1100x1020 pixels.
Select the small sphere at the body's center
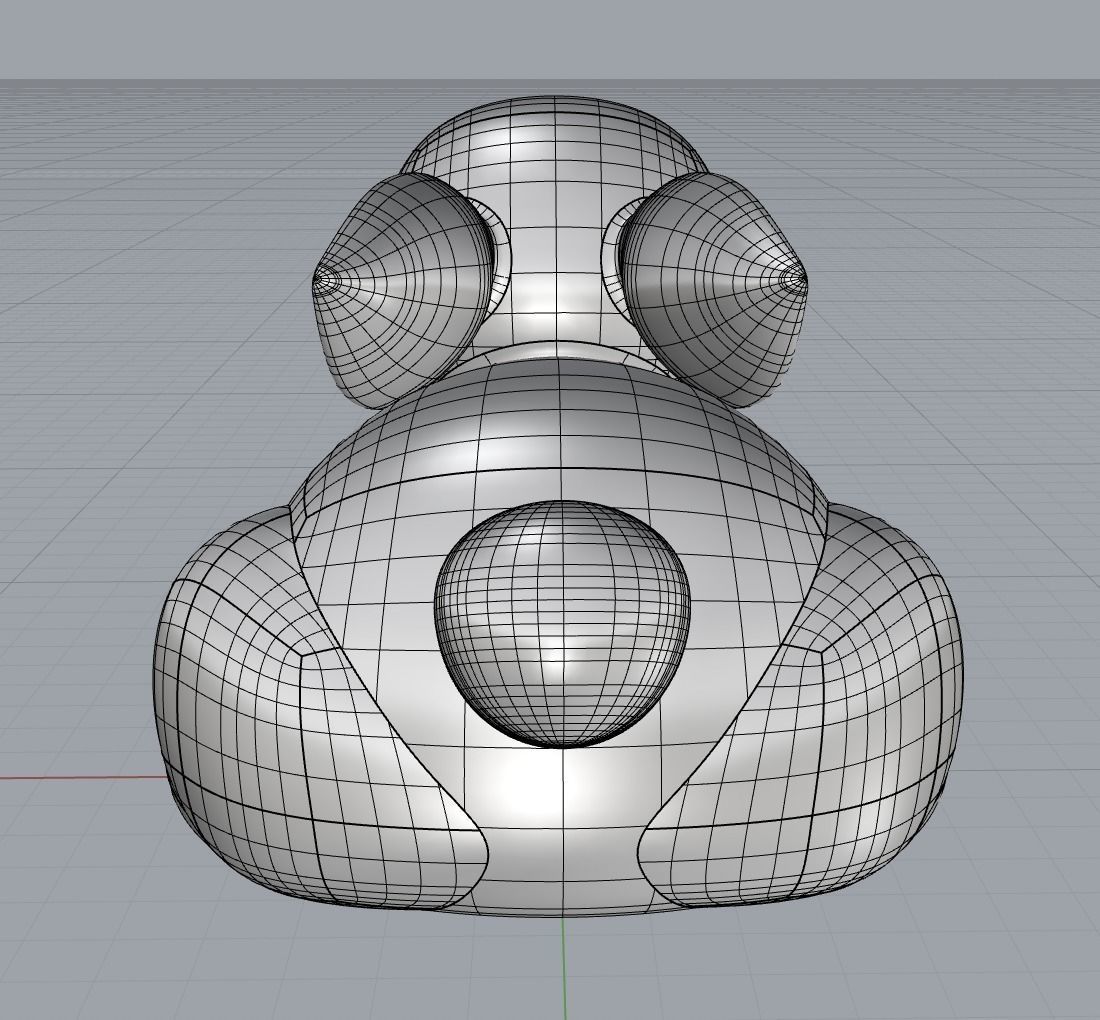(562, 624)
